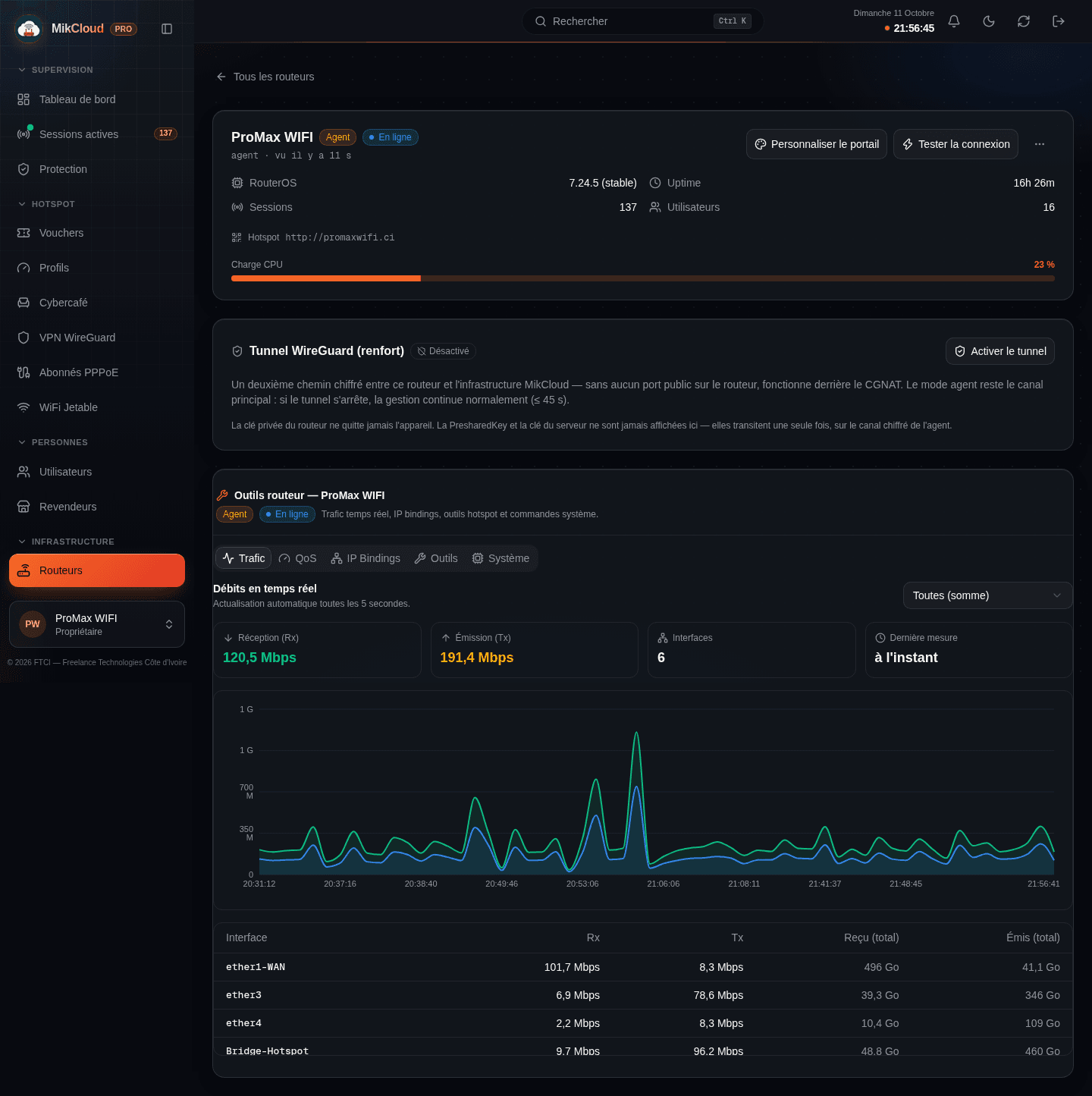The image size is (1092, 1096).
Task: Click the MikCloud logo
Action: click(x=29, y=29)
